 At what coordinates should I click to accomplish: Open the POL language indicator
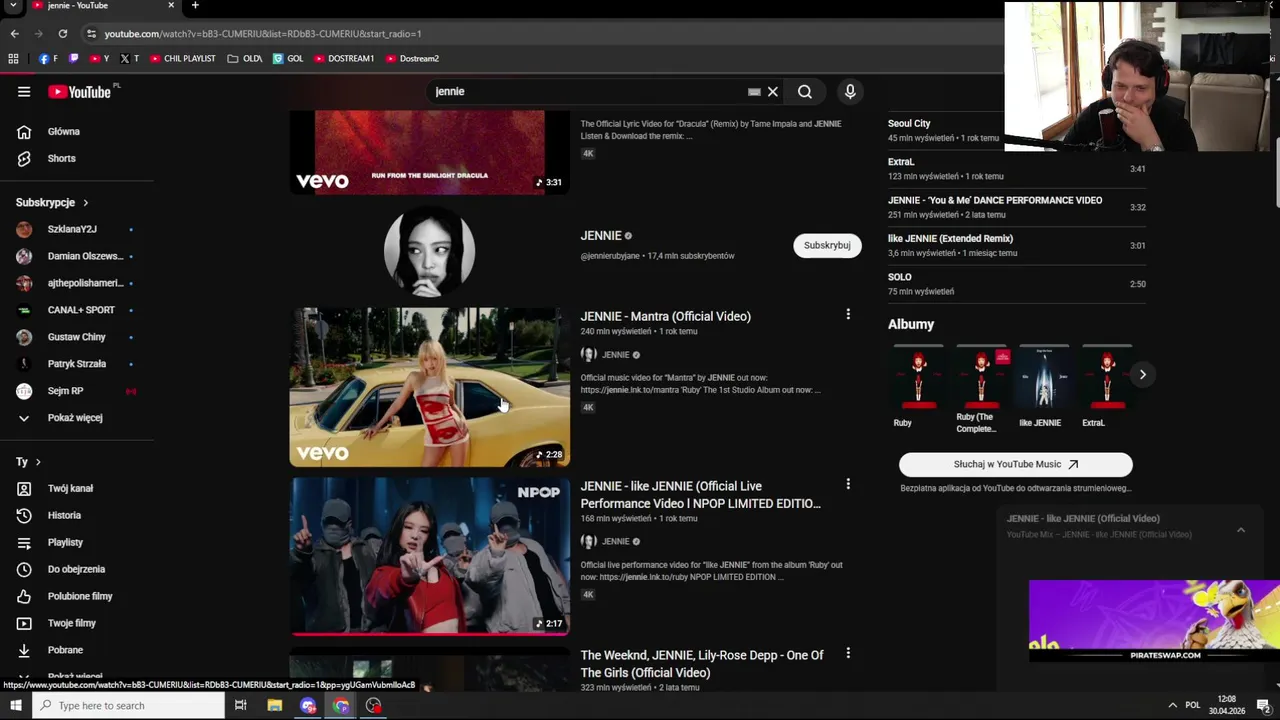1192,706
